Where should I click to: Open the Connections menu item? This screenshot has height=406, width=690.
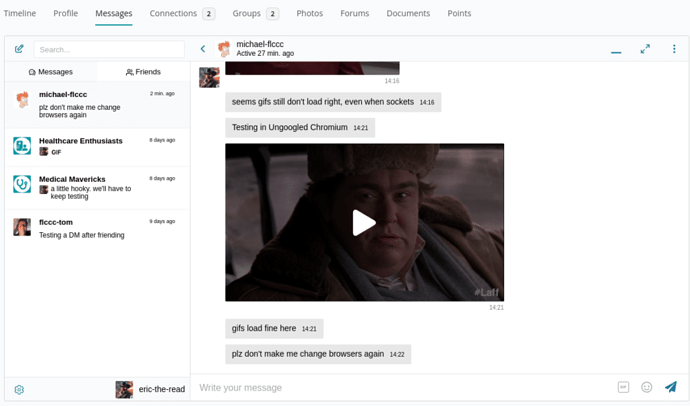click(x=181, y=14)
